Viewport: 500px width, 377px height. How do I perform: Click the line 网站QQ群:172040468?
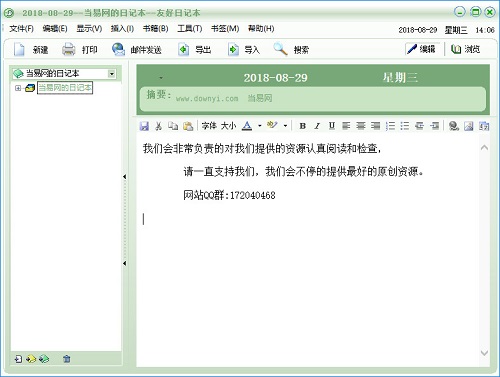tap(229, 195)
